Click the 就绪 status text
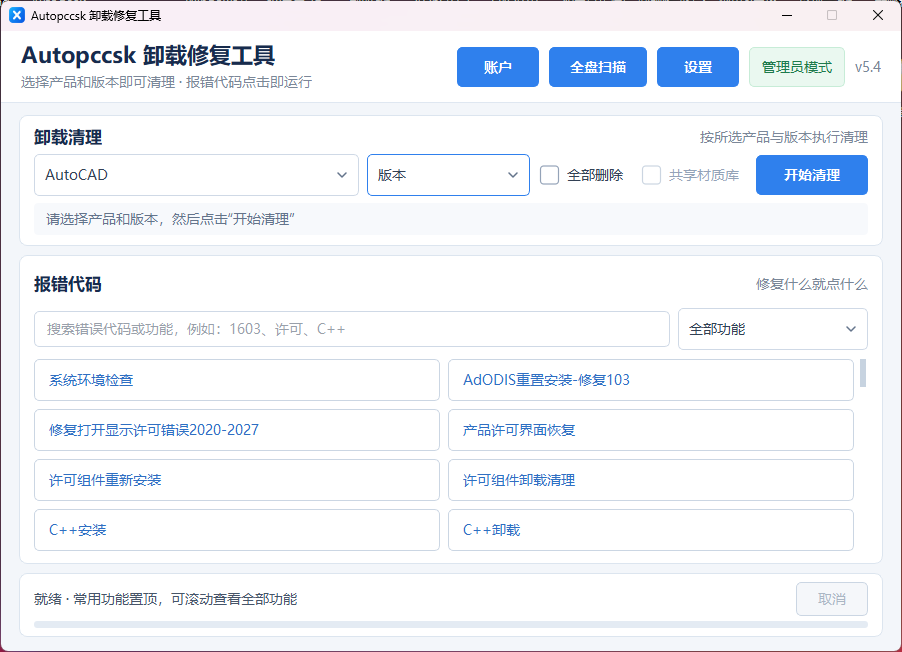The image size is (902, 652). point(165,599)
